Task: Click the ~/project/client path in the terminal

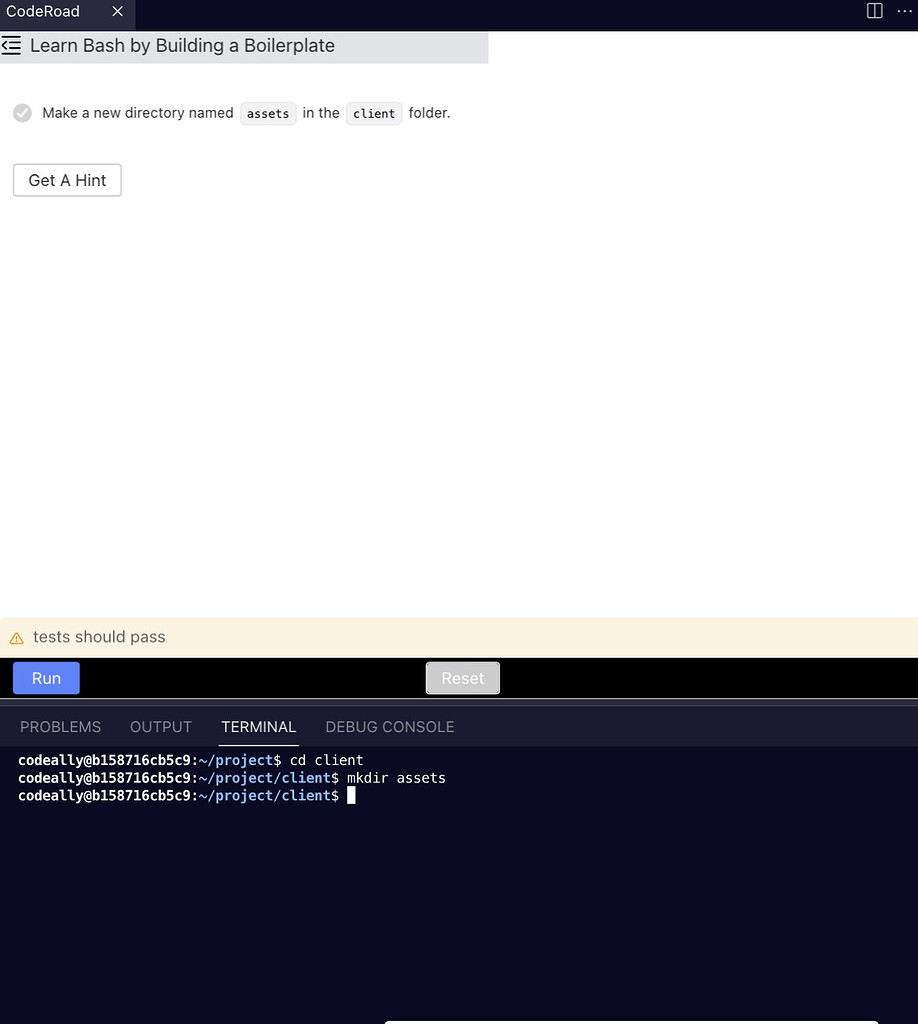Action: (265, 777)
